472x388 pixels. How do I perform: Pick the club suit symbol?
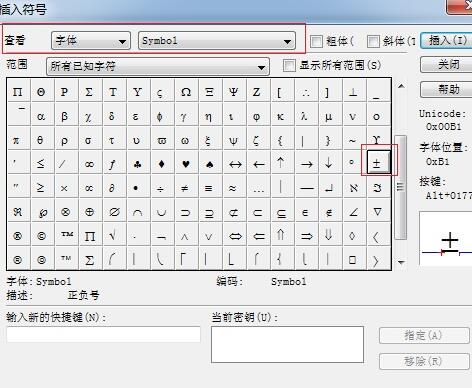[x=137, y=163]
